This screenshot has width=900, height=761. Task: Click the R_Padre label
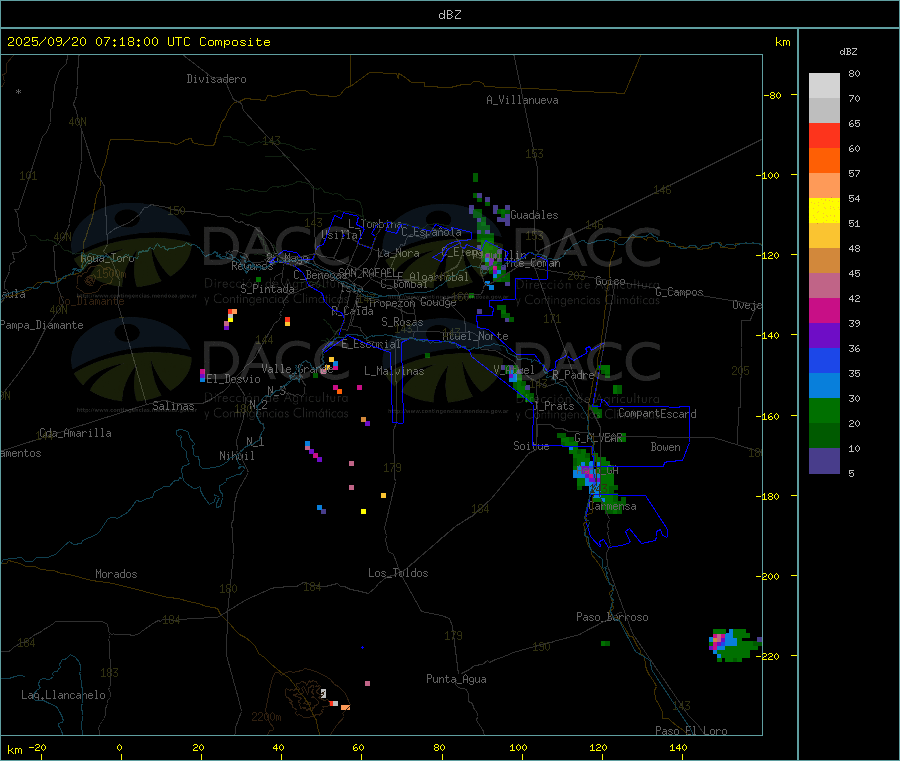(574, 375)
